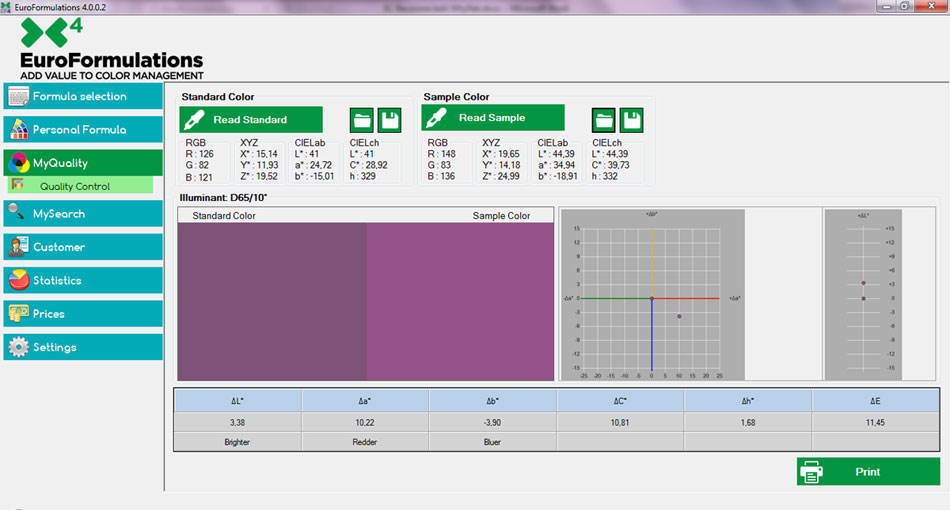Select the Δh* value 1,68
Screen dimensions: 950x510
tap(748, 422)
